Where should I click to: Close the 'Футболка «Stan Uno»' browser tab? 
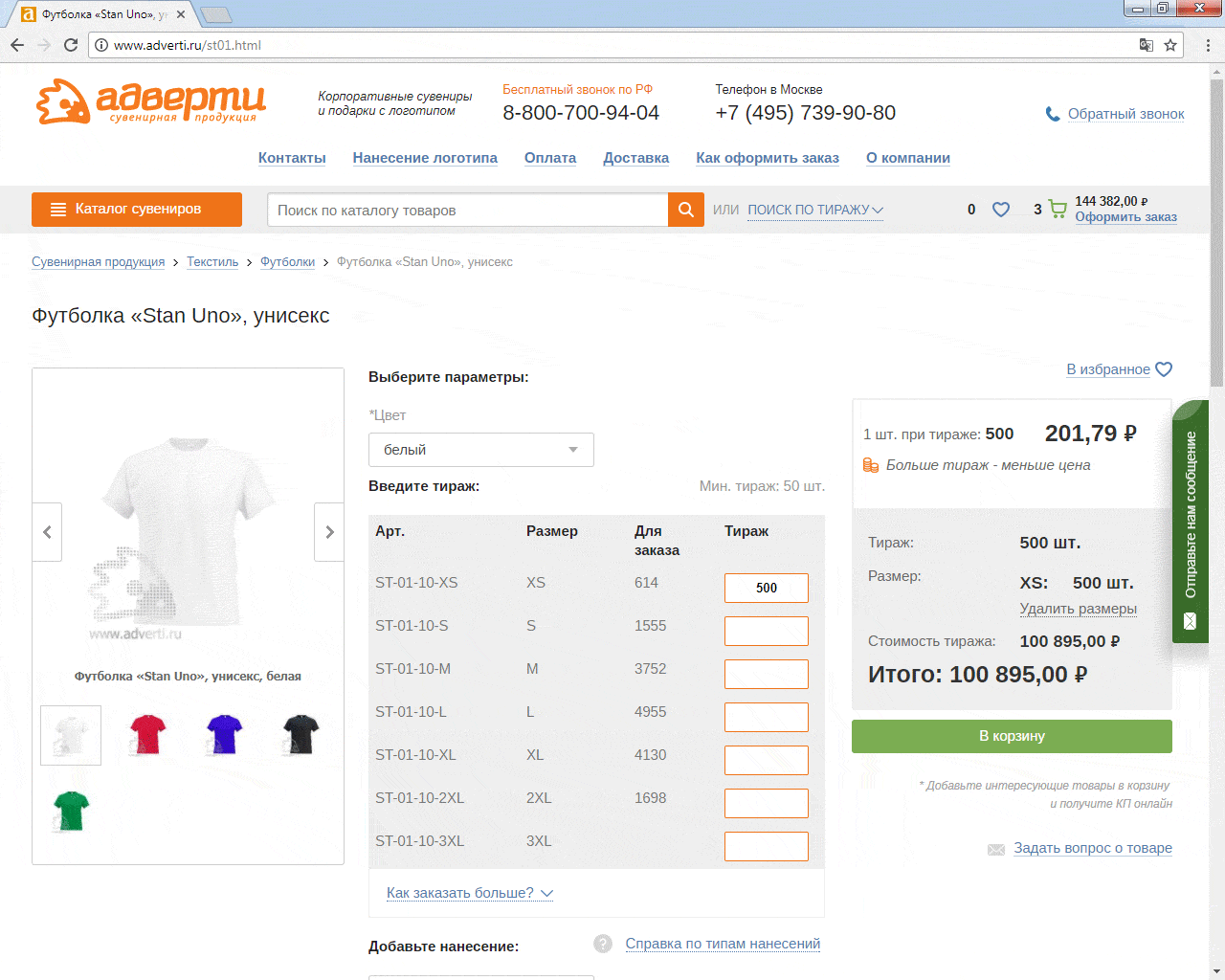[181, 14]
